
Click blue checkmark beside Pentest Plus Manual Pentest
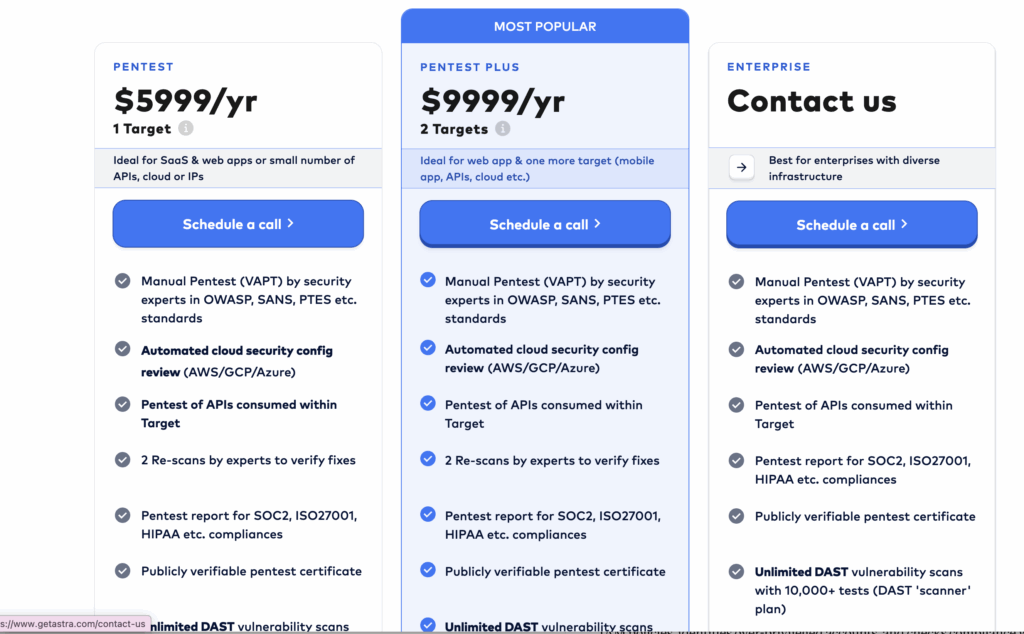[428, 280]
